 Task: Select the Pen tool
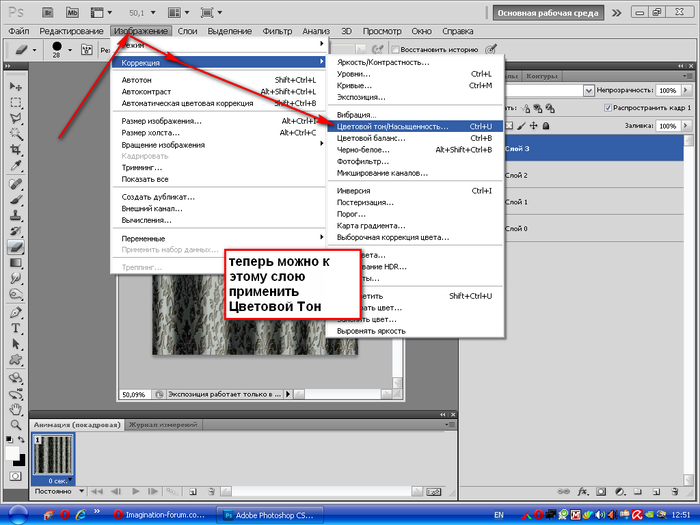(x=16, y=312)
